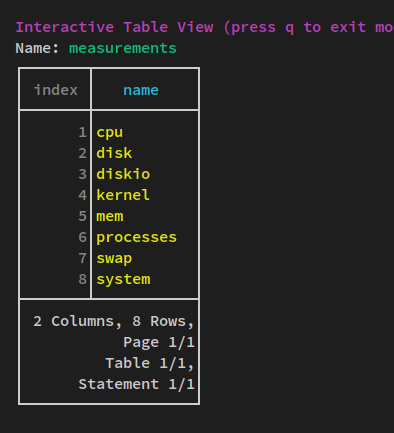The height and width of the screenshot is (433, 394).
Task: Select the 'processes' measurement row
Action: pyautogui.click(x=136, y=237)
